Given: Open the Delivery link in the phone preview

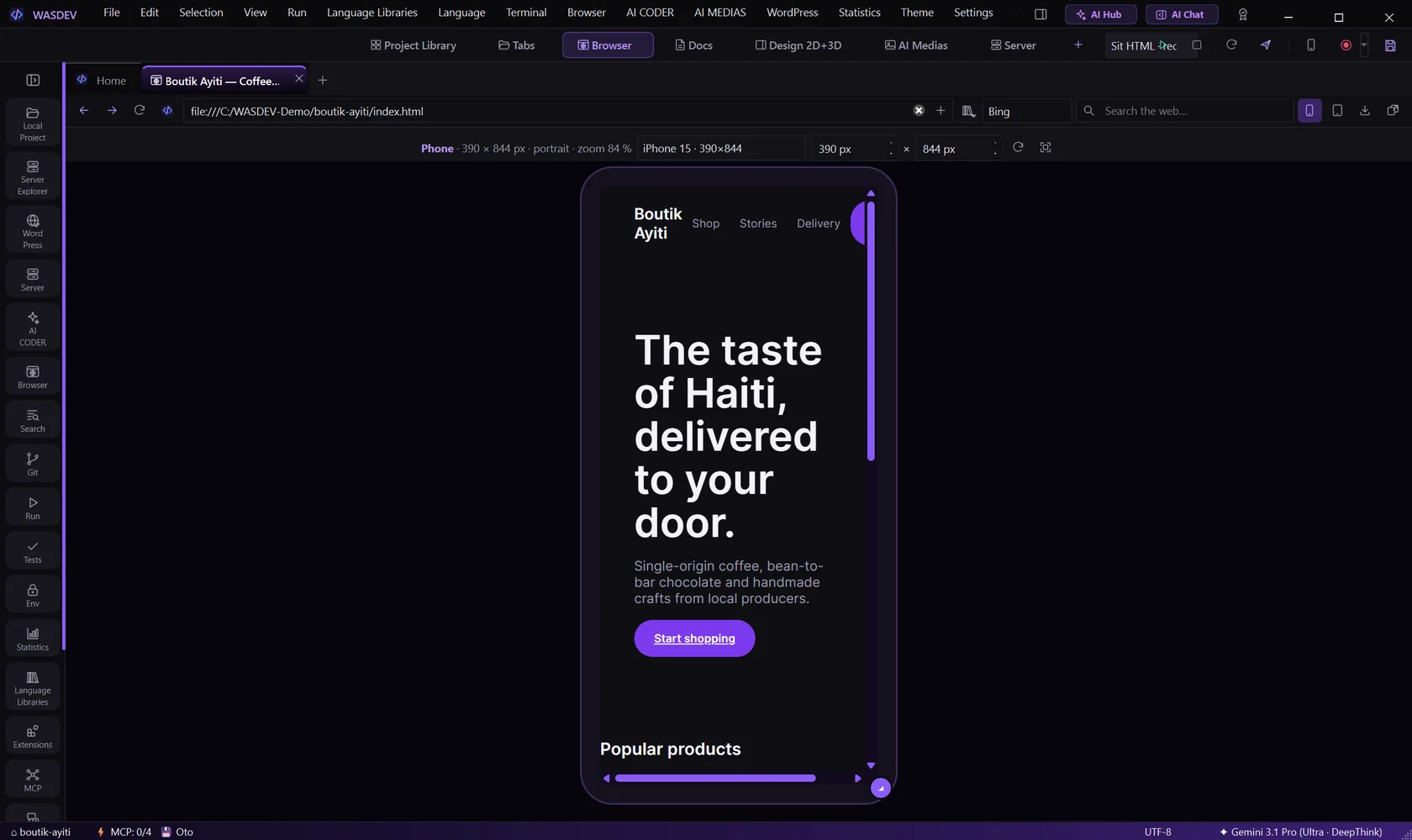Looking at the screenshot, I should [819, 223].
